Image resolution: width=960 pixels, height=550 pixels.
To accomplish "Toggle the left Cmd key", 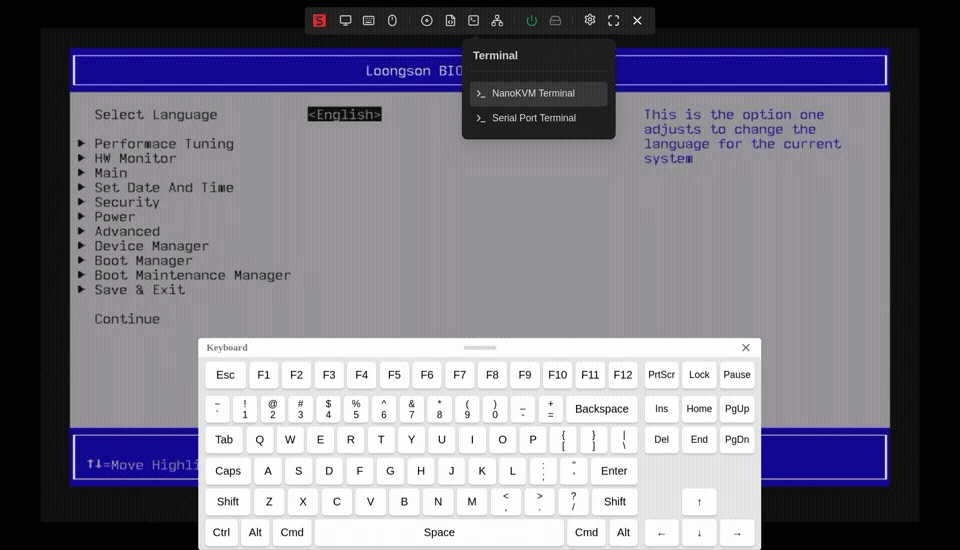I will 292,532.
